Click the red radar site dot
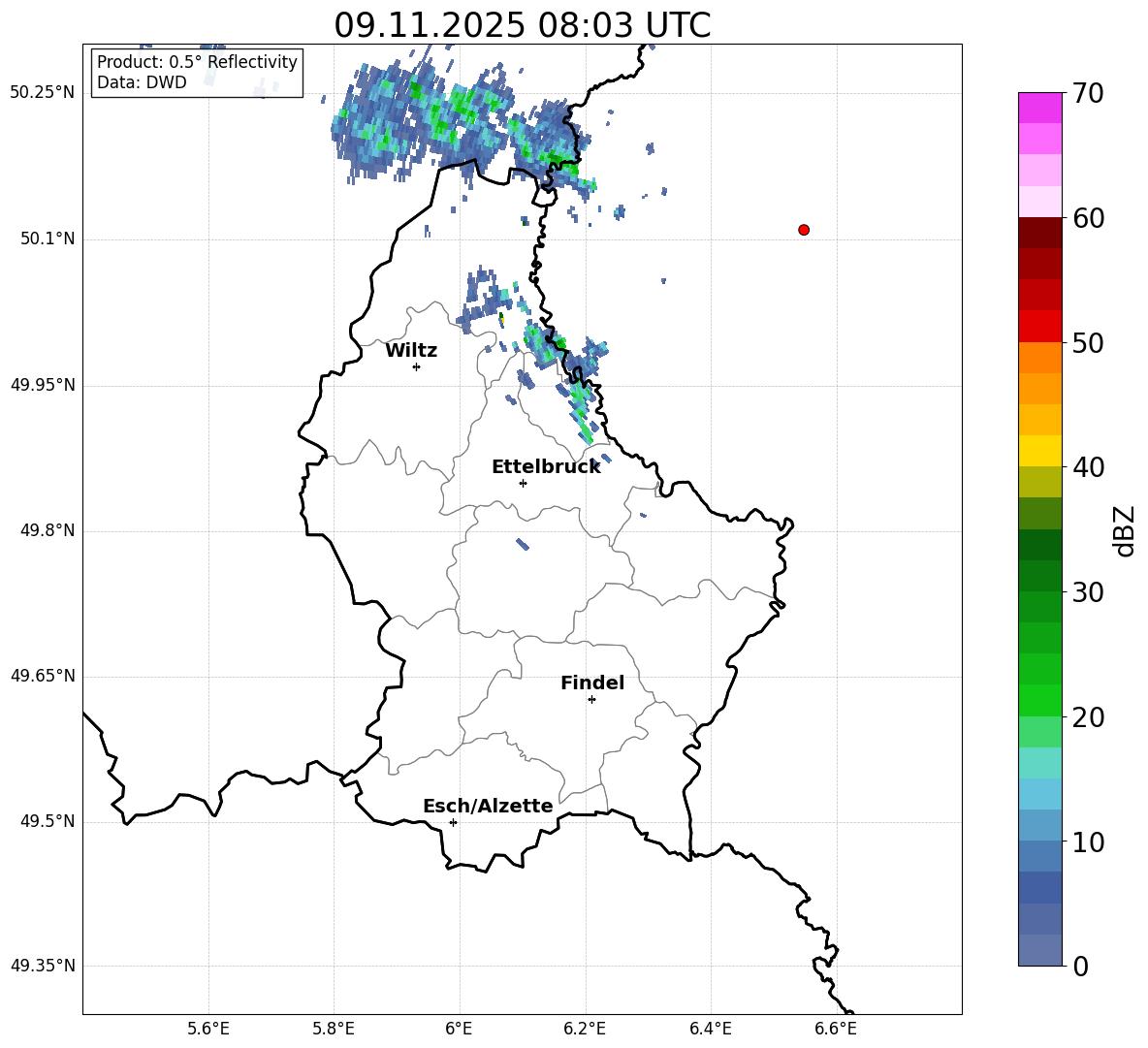Image resolution: width=1148 pixels, height=1048 pixels. coord(804,230)
